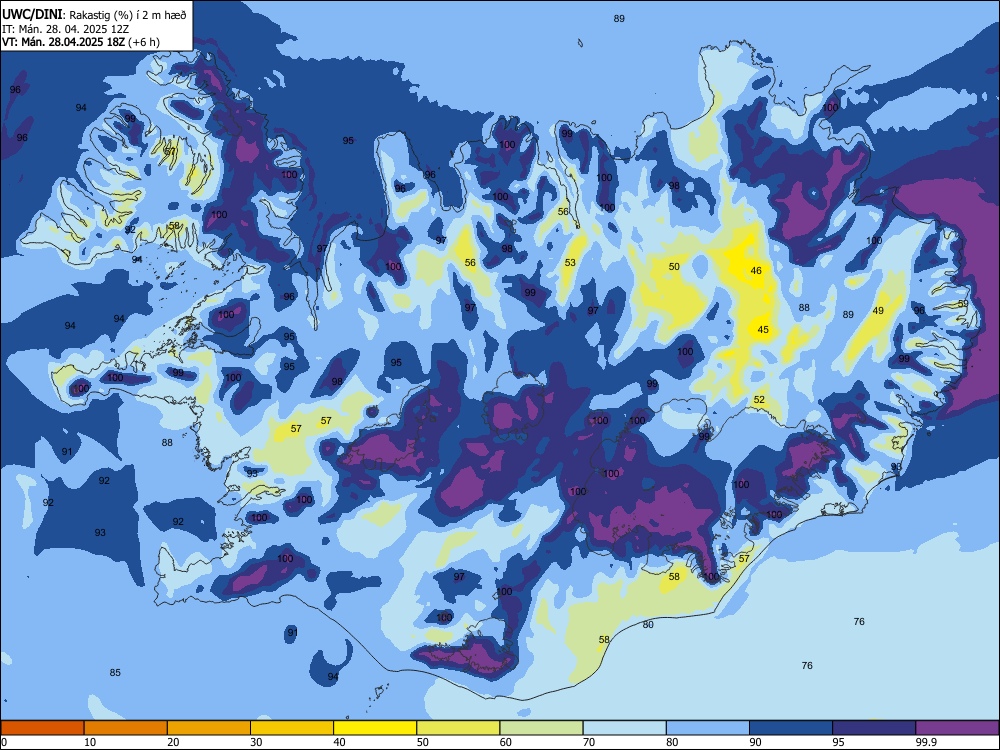This screenshot has height=750, width=1000.
Task: Select the 30–40 golden legend swatch
Action: coord(292,728)
